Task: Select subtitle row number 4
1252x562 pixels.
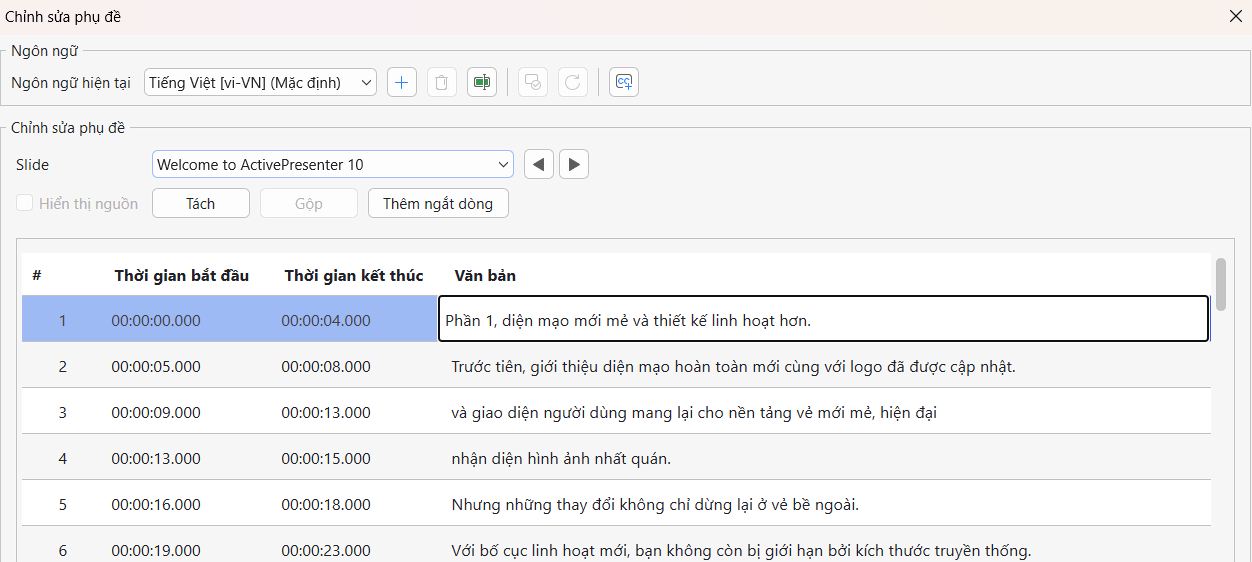Action: [62, 458]
